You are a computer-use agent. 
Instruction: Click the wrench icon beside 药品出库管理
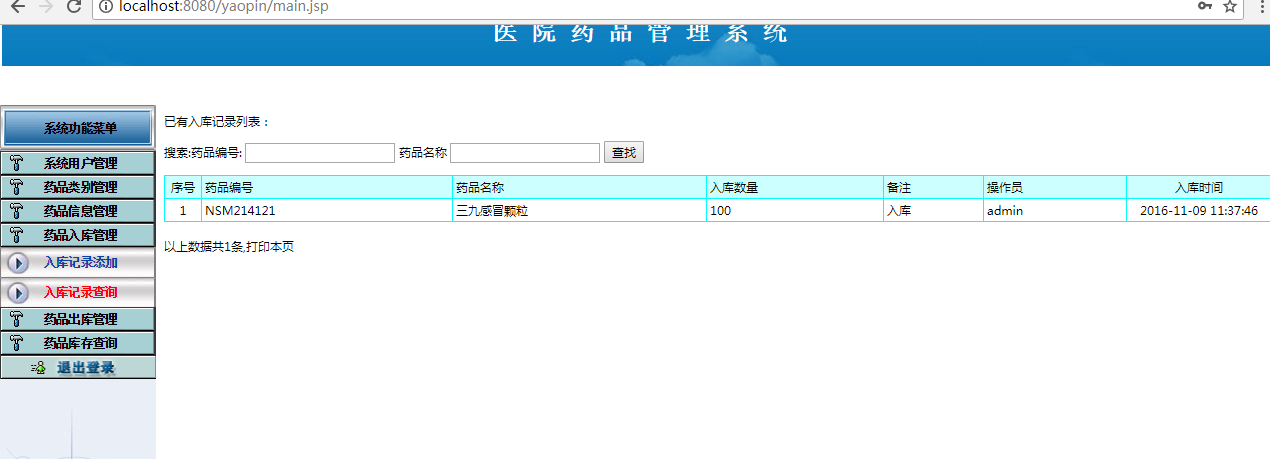coord(16,319)
